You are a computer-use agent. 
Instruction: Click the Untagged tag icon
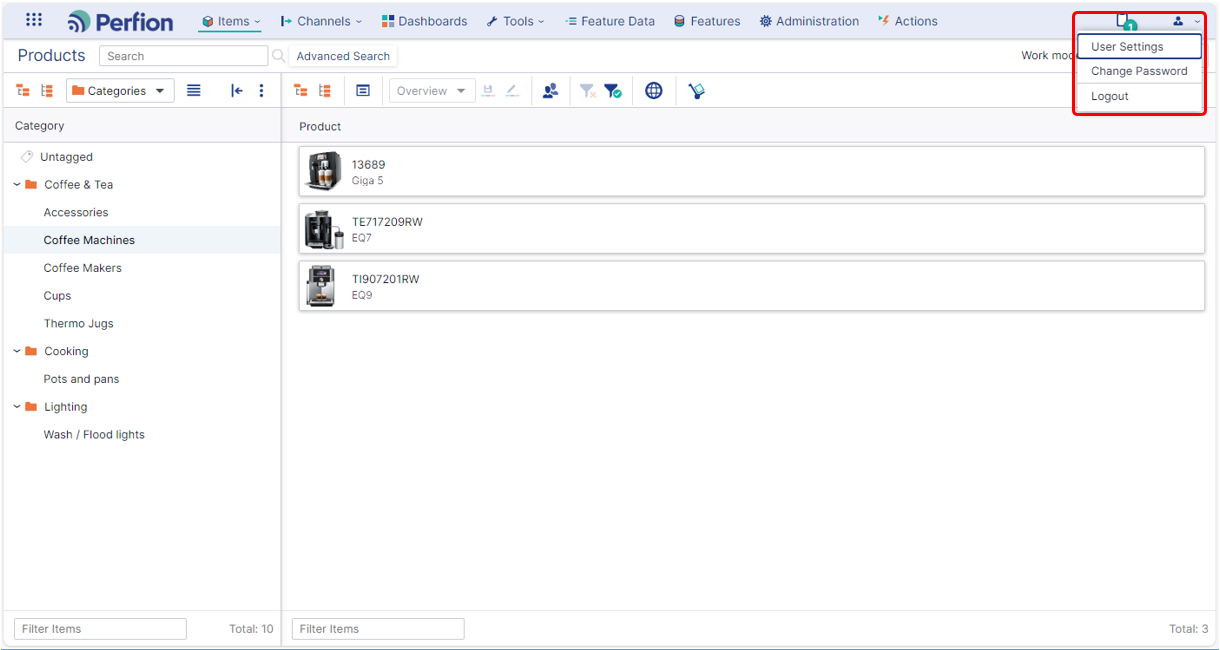(27, 157)
